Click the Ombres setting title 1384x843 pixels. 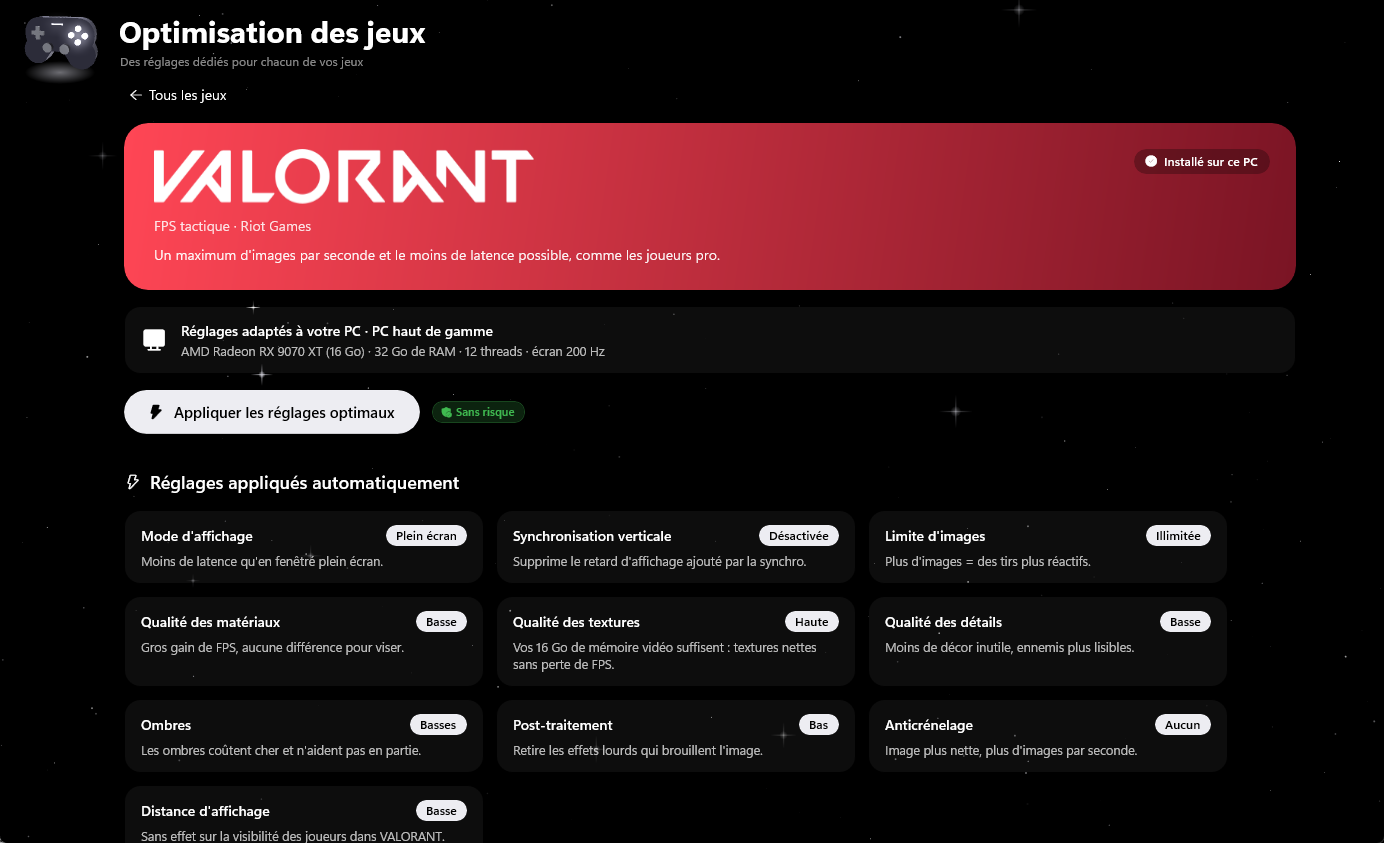pos(166,725)
